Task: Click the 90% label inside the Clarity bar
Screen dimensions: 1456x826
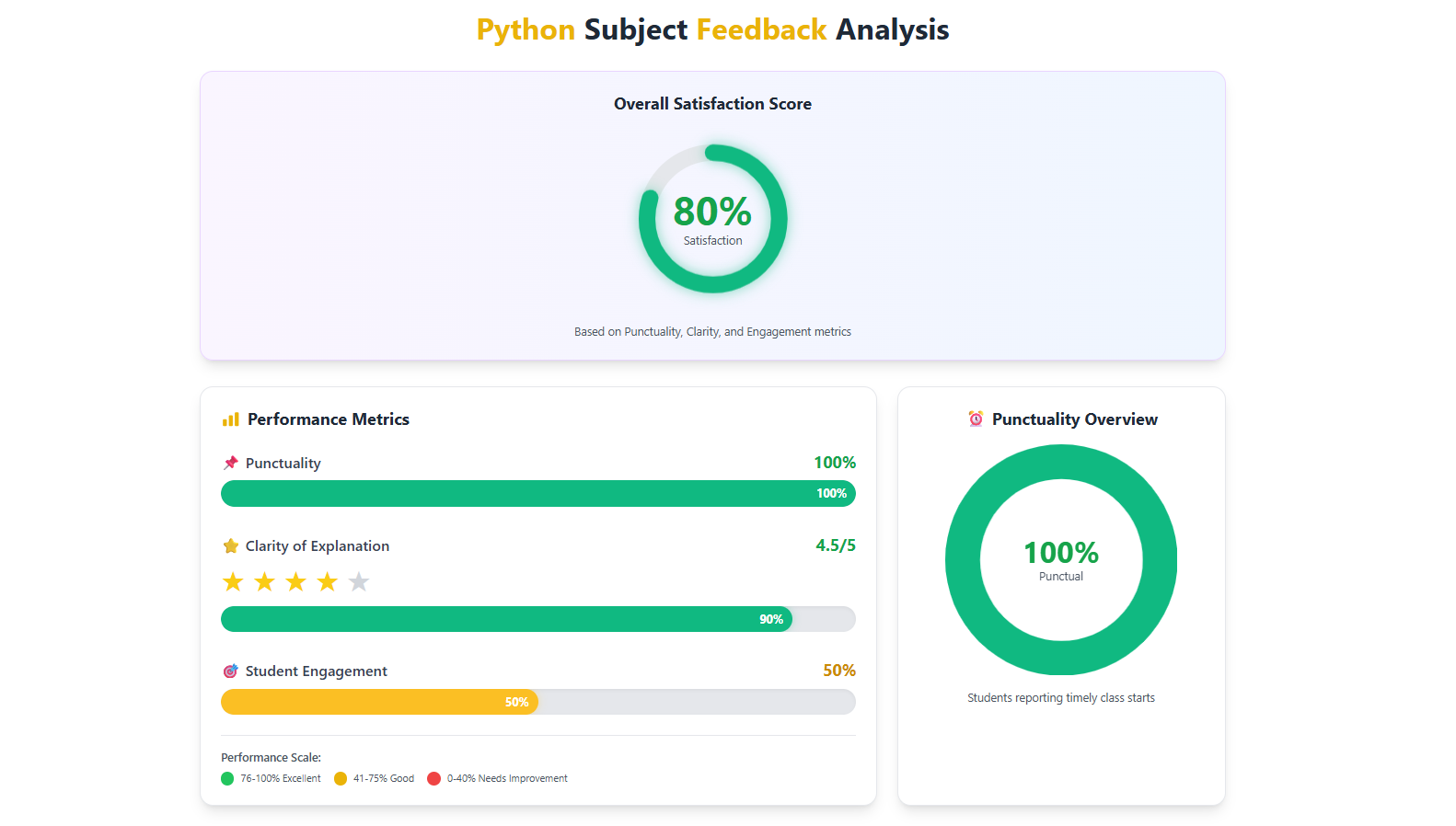Action: pyautogui.click(x=771, y=620)
